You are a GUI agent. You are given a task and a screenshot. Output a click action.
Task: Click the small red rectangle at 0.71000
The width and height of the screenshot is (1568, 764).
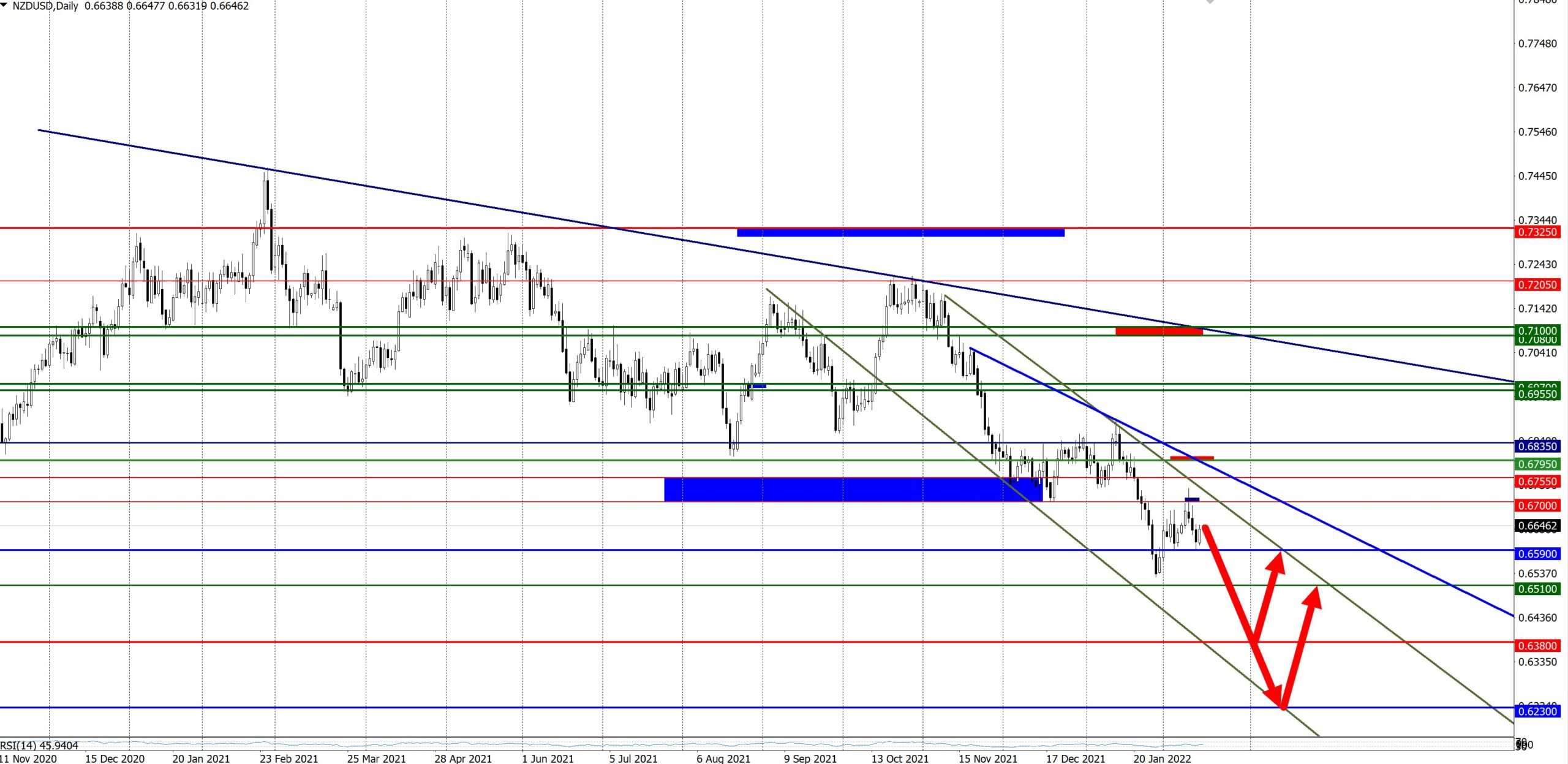(x=1159, y=331)
